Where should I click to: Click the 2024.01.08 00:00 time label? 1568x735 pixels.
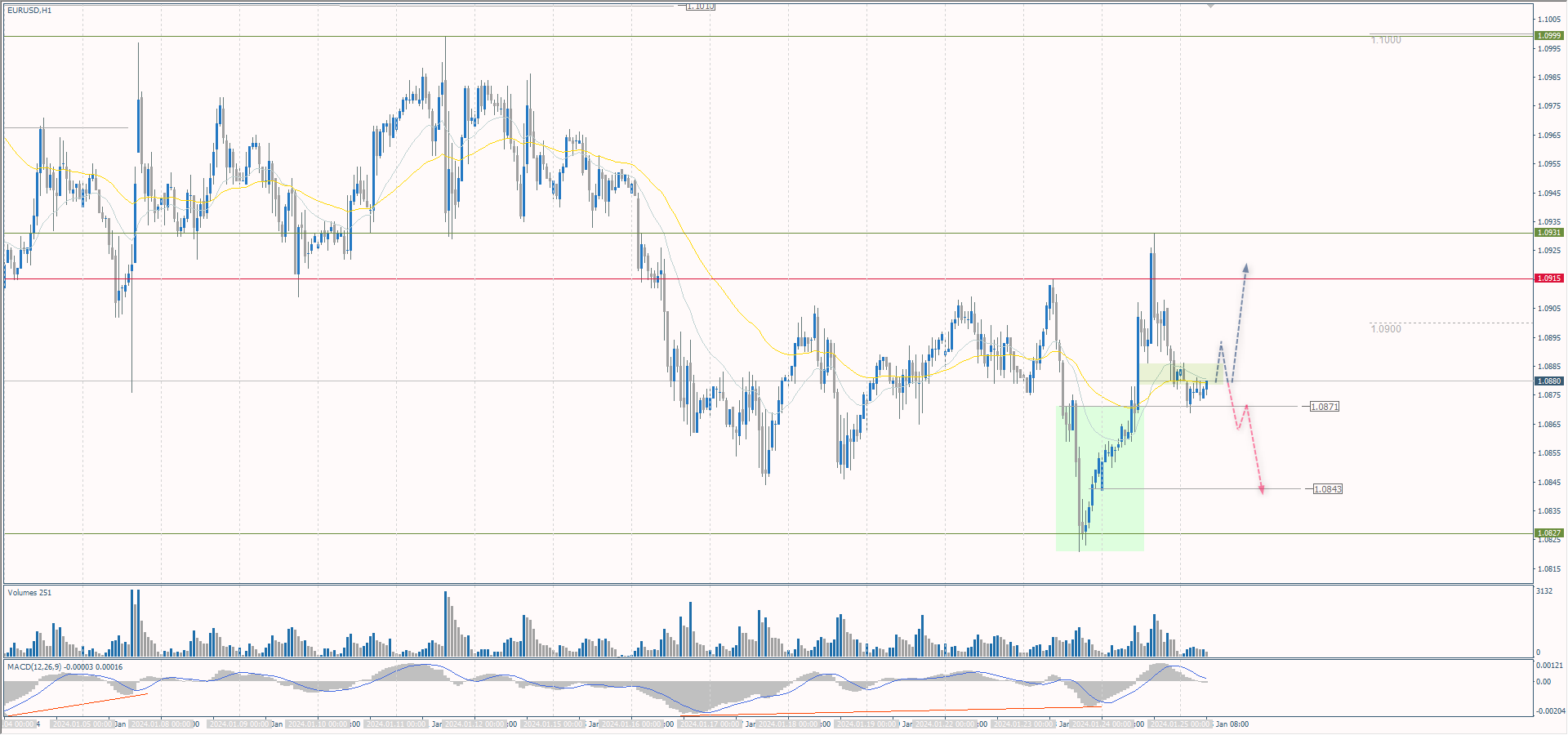click(x=161, y=724)
